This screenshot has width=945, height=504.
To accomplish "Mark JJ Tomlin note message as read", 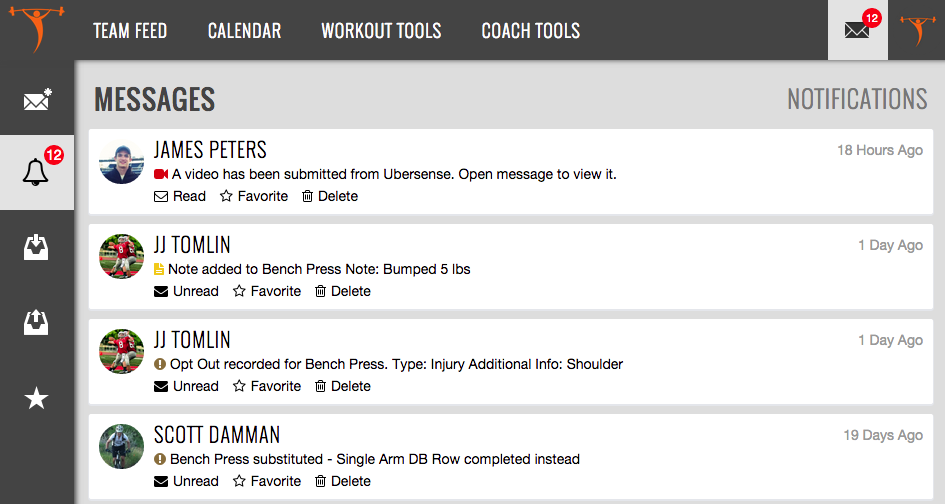I will [186, 291].
